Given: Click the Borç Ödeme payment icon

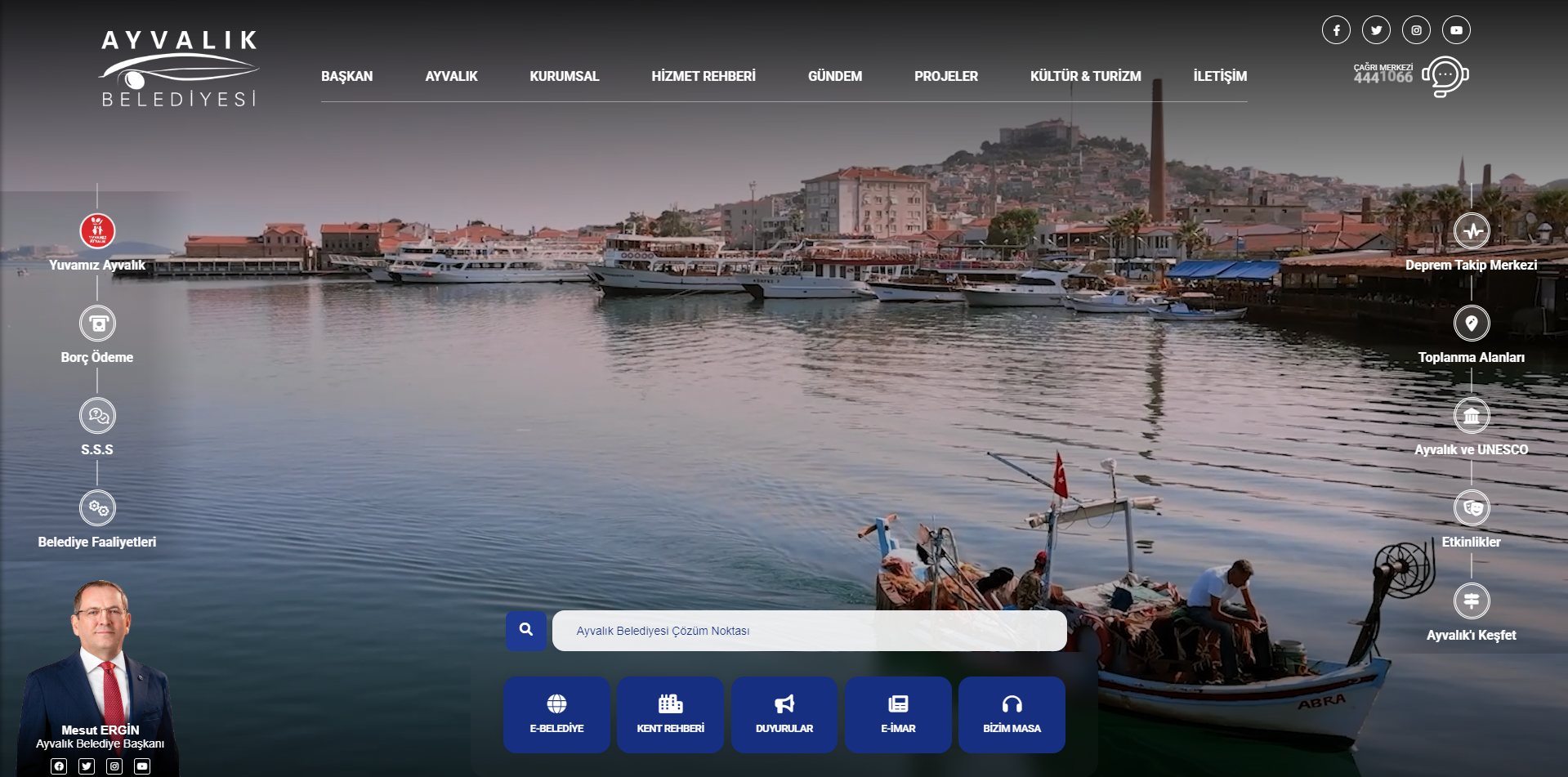Looking at the screenshot, I should 97,323.
